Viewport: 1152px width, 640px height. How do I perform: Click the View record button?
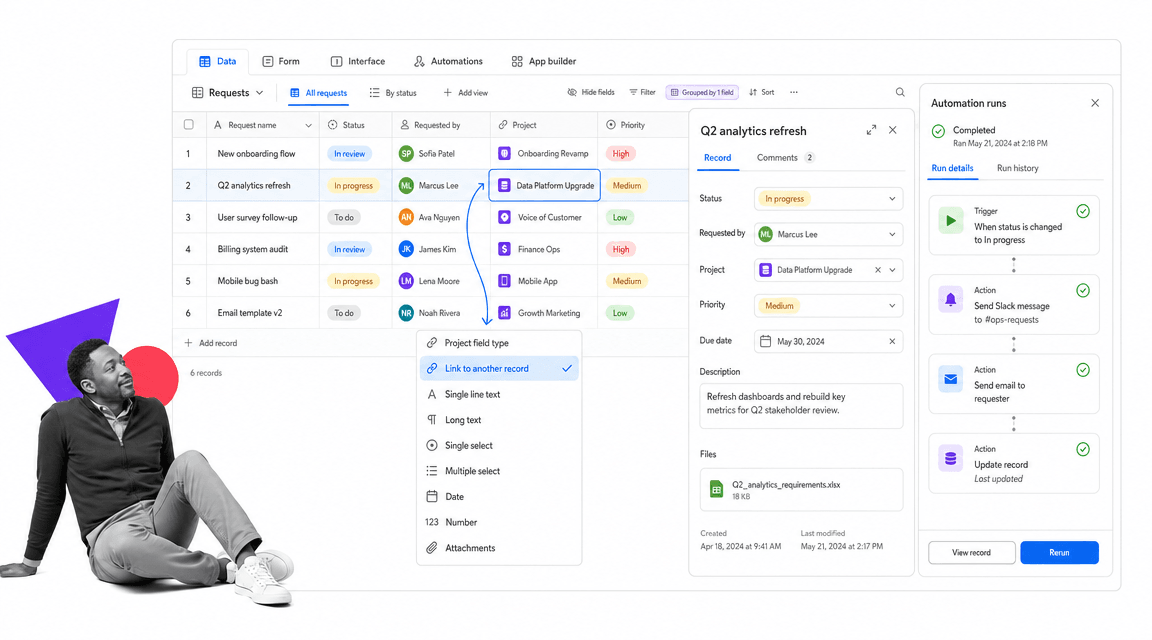coord(971,553)
